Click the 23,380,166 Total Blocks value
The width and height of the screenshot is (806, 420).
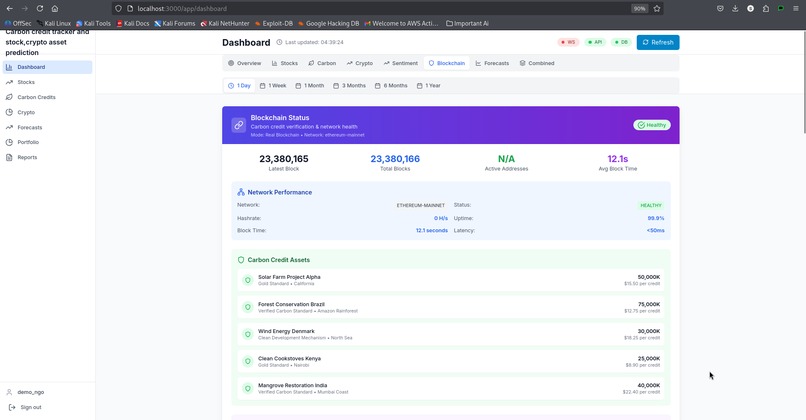395,159
